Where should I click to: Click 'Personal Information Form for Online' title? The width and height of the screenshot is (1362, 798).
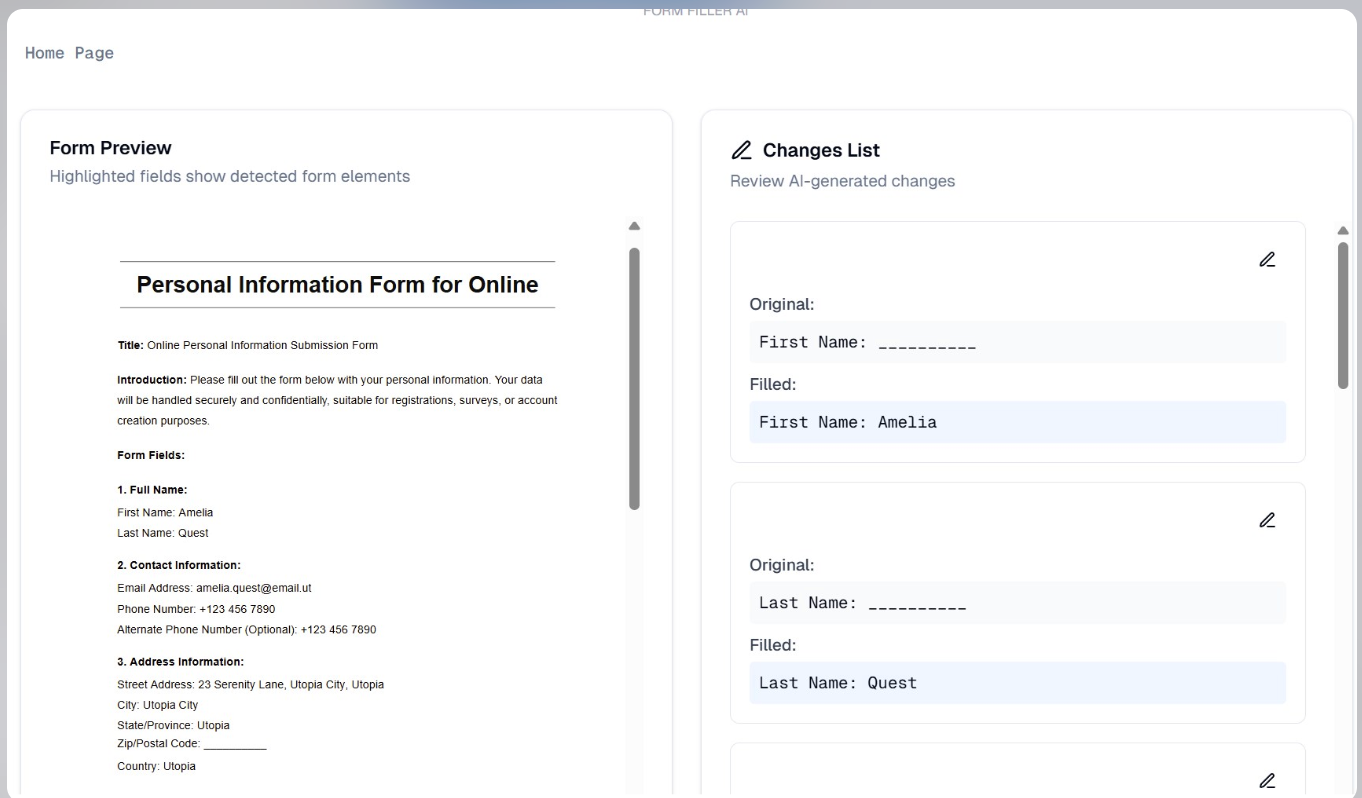coord(338,285)
